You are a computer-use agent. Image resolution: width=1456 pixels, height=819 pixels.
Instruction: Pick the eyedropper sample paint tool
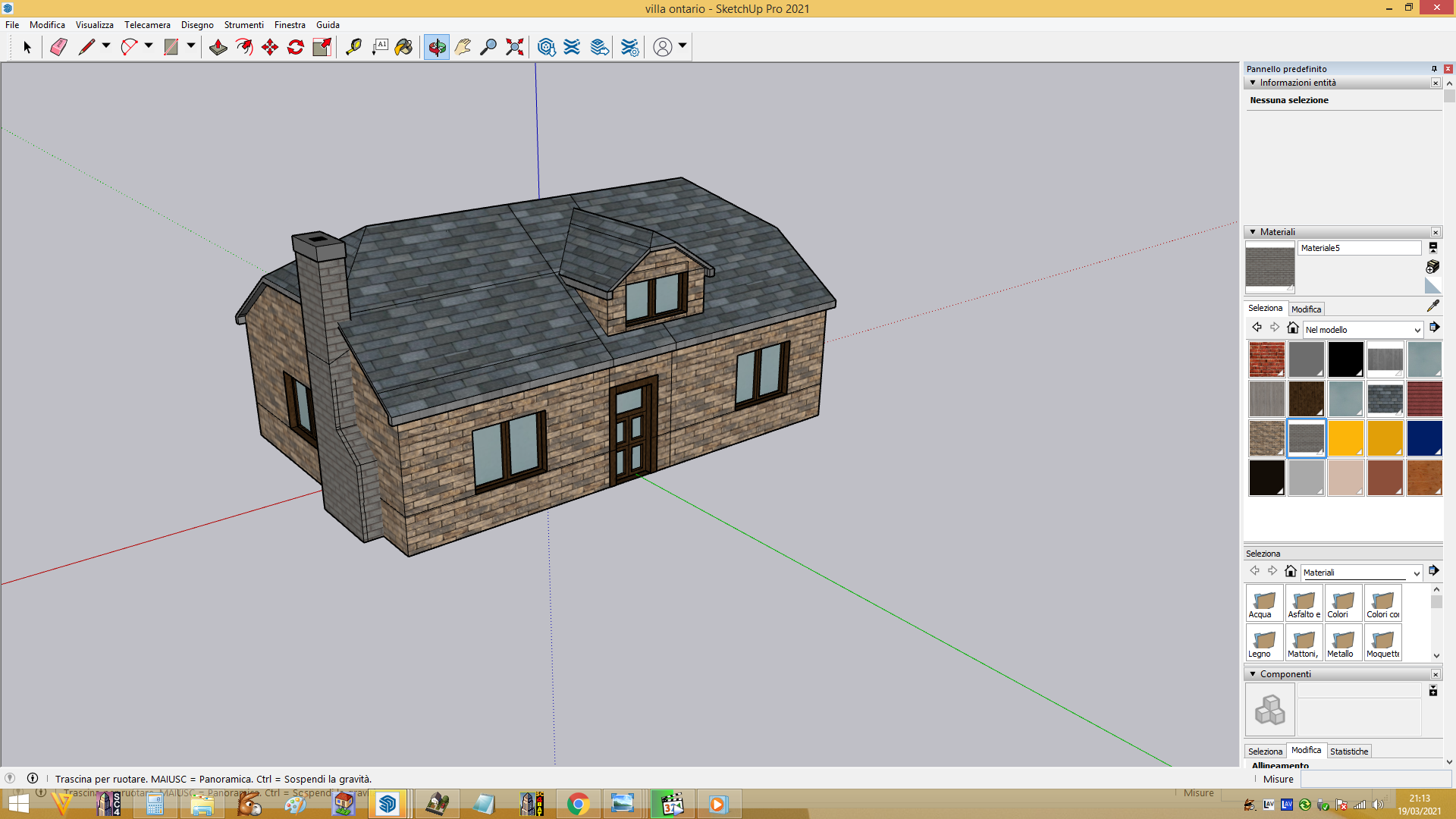coord(1432,306)
